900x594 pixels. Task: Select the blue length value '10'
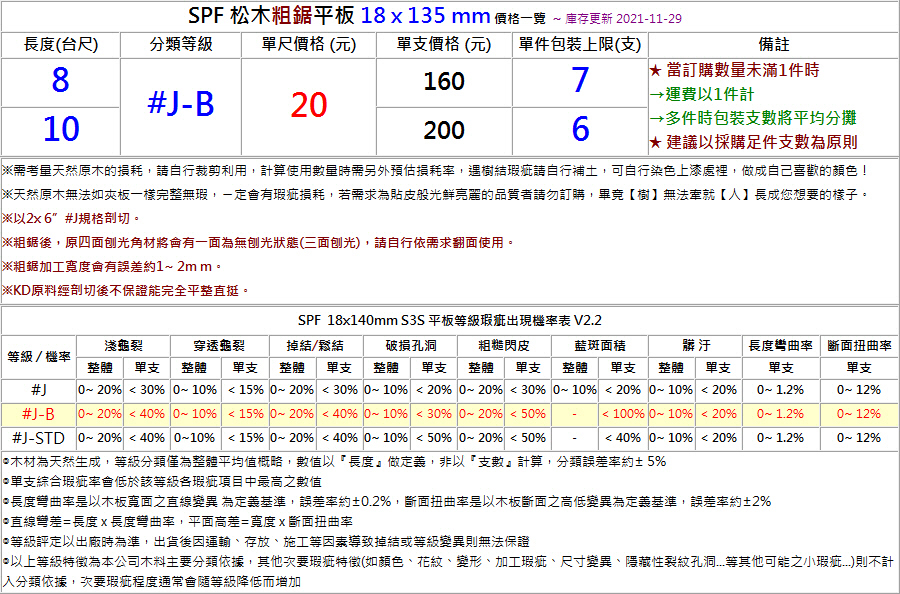click(61, 129)
